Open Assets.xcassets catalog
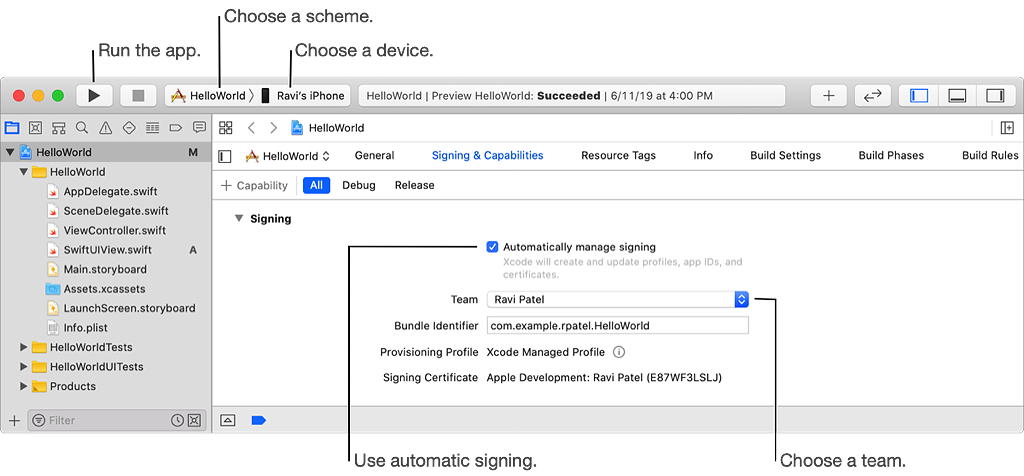The height and width of the screenshot is (476, 1024). pyautogui.click(x=96, y=289)
